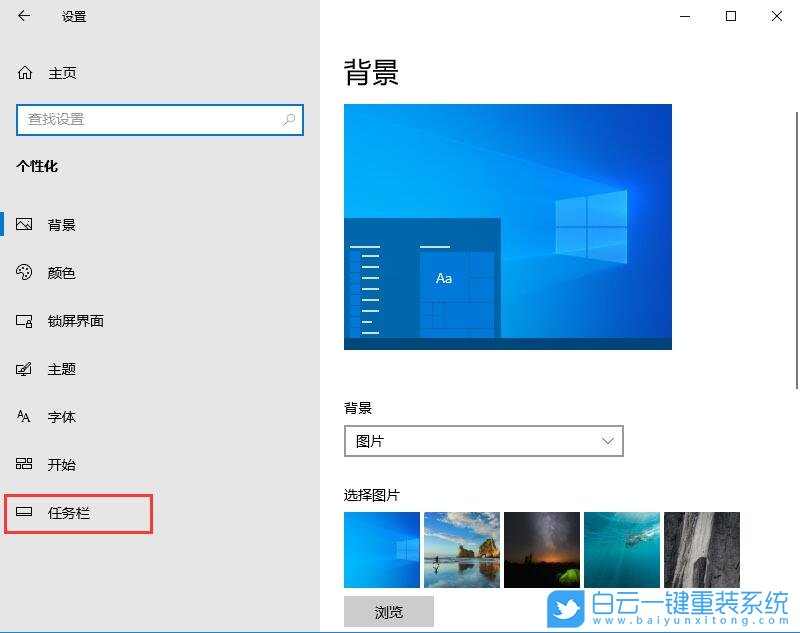
Task: Open the 锁屏界面 (Lock screen) settings
Action: 75,320
